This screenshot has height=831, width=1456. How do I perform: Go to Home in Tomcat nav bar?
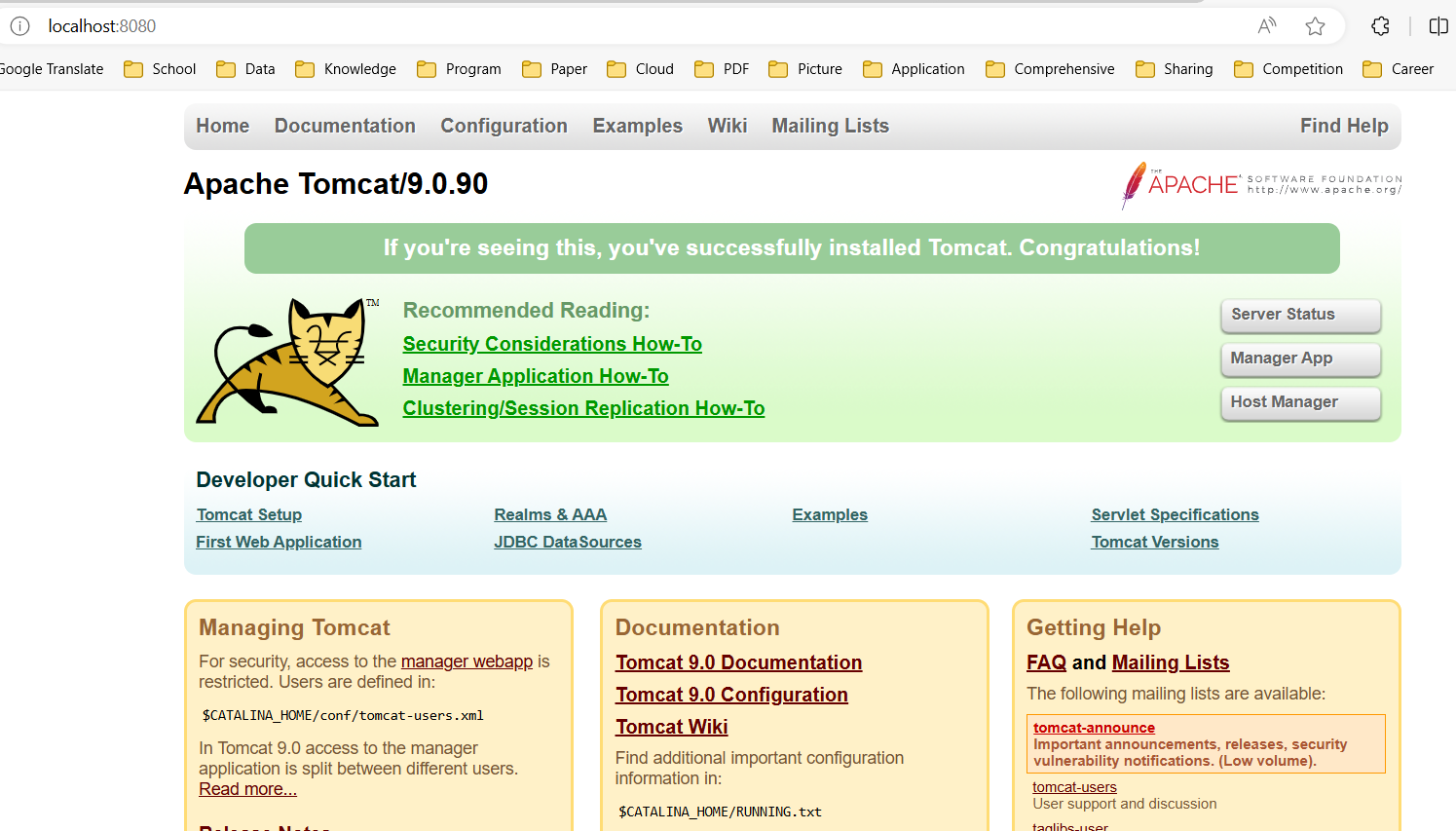(223, 126)
